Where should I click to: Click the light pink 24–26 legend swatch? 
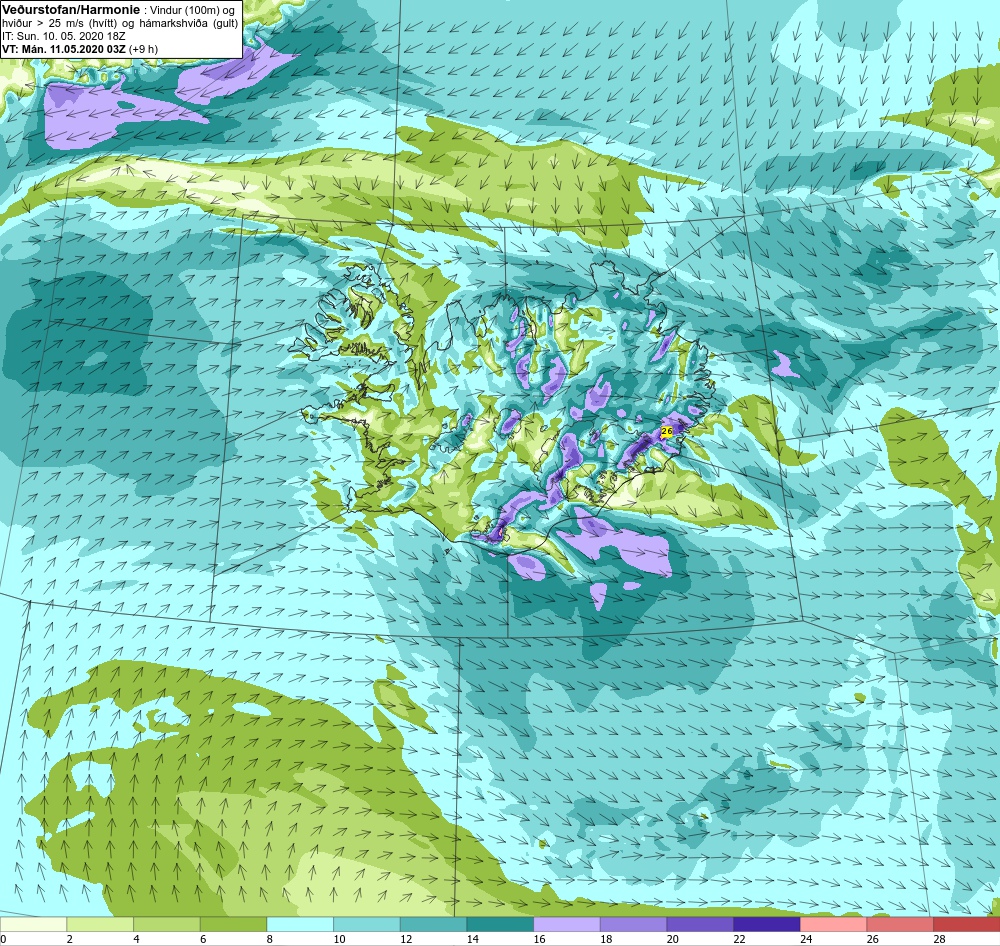[x=833, y=924]
